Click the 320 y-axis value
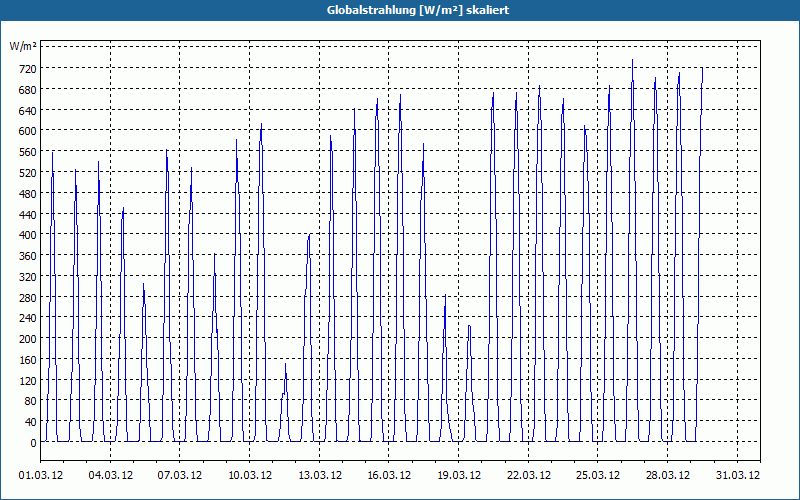The image size is (800, 500). tap(27, 277)
